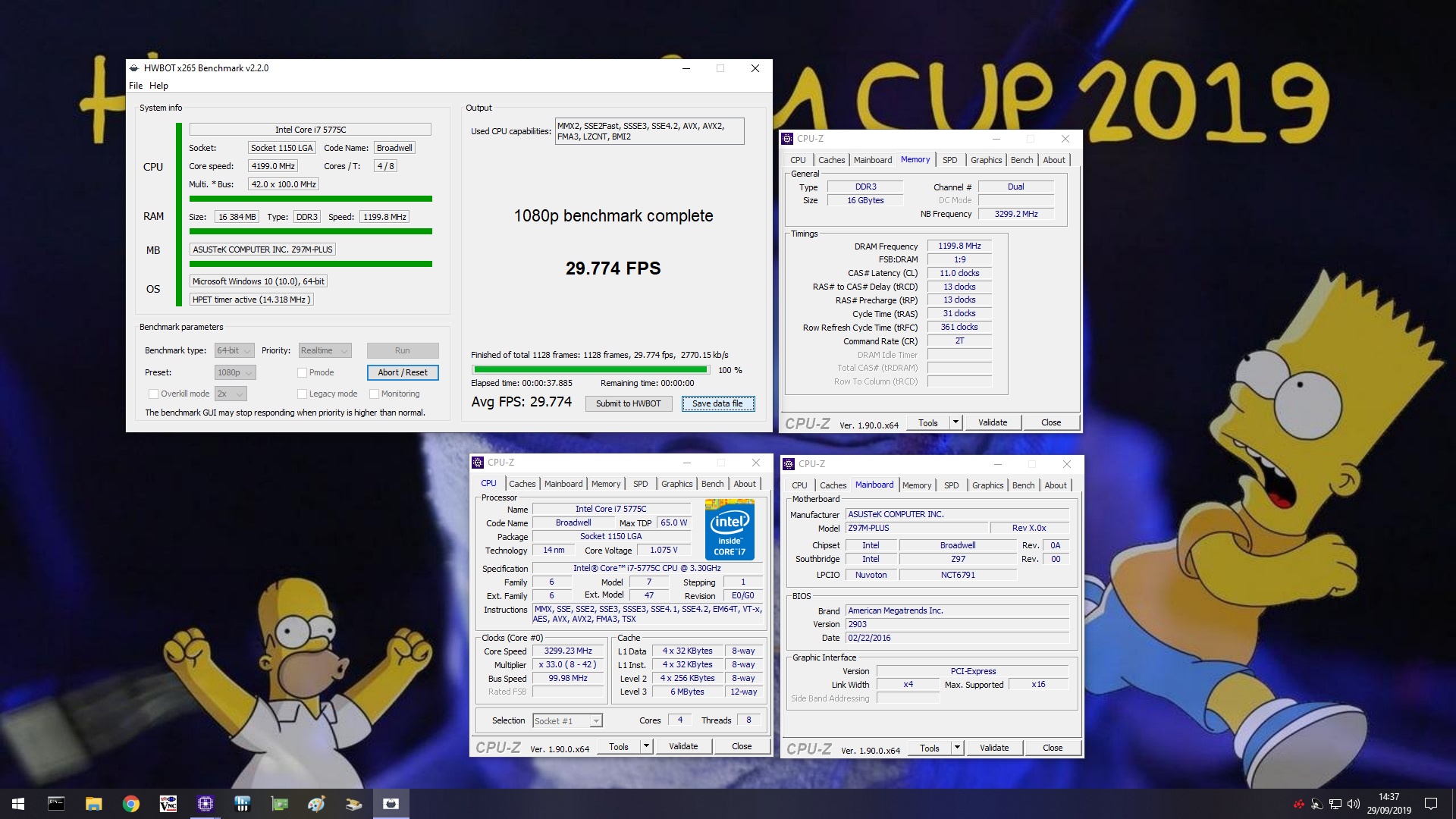1456x819 pixels.
Task: Open the Windows Start menu
Action: [18, 804]
